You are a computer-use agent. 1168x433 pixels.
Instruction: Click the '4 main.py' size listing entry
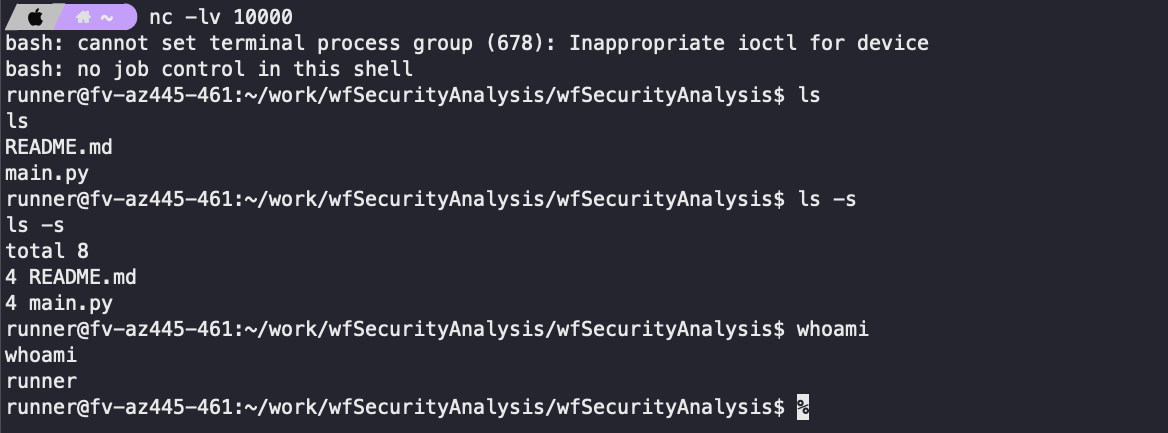click(58, 303)
